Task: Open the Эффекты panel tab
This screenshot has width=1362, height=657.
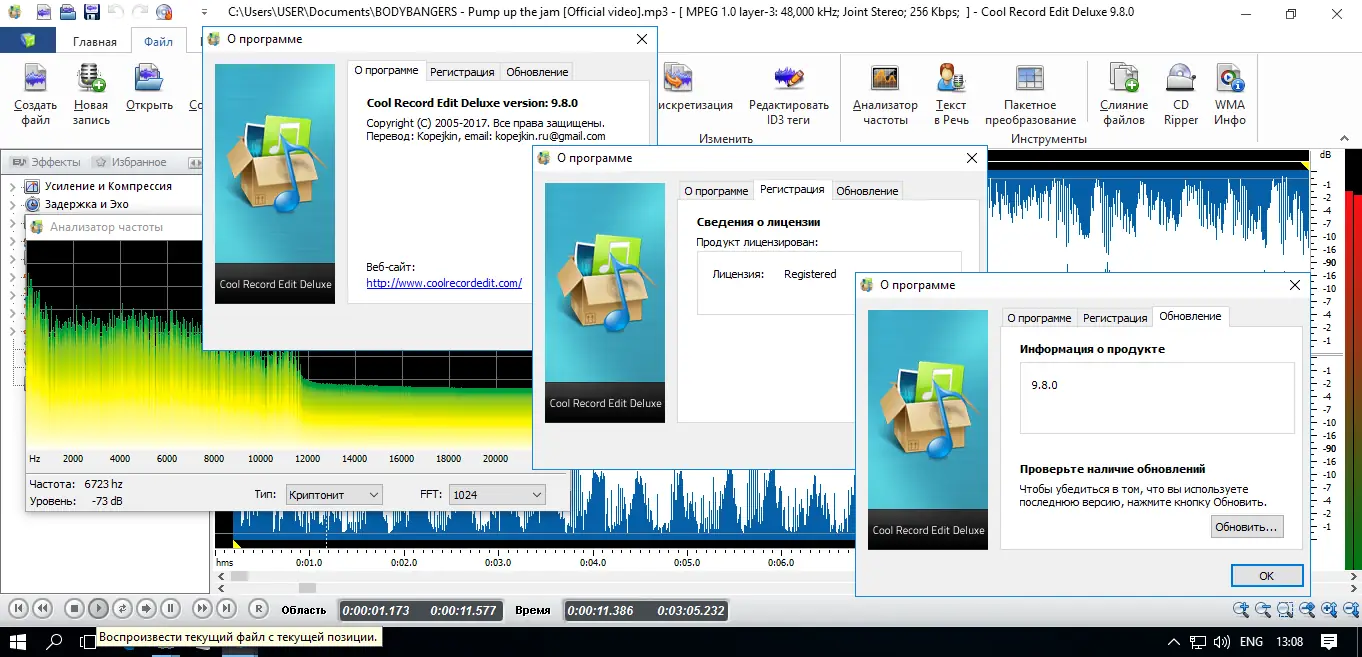Action: click(46, 162)
